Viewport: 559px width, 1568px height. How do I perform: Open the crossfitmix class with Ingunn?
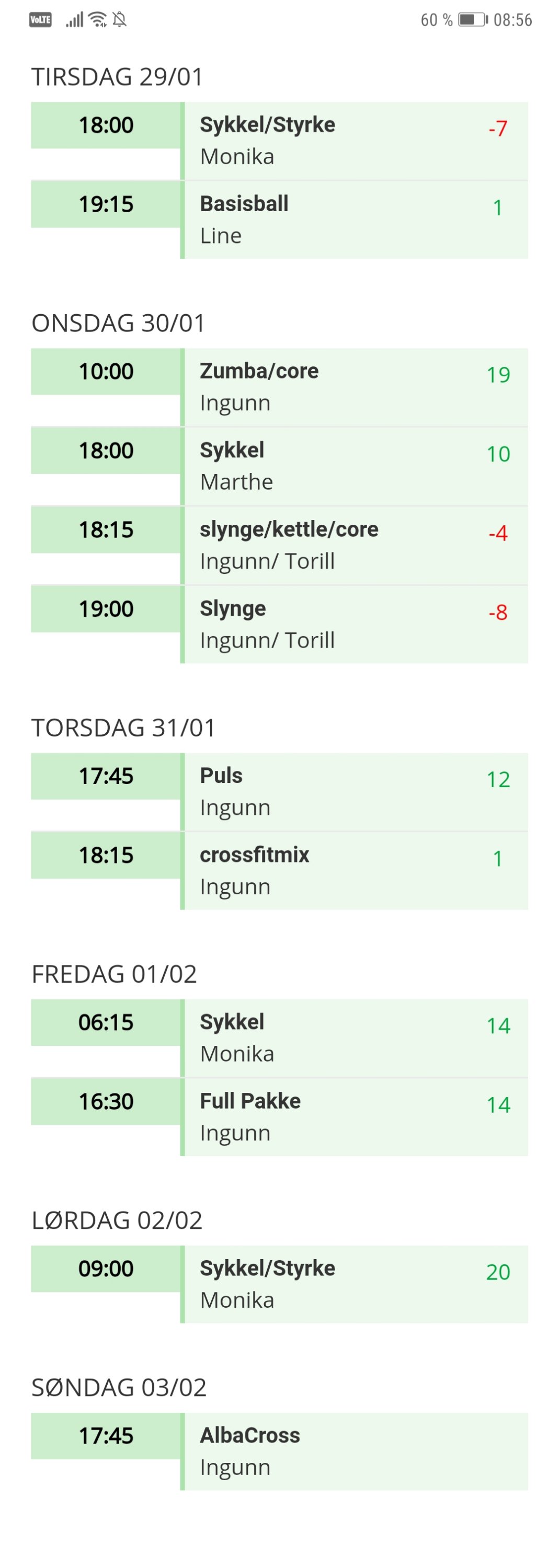pos(341,871)
